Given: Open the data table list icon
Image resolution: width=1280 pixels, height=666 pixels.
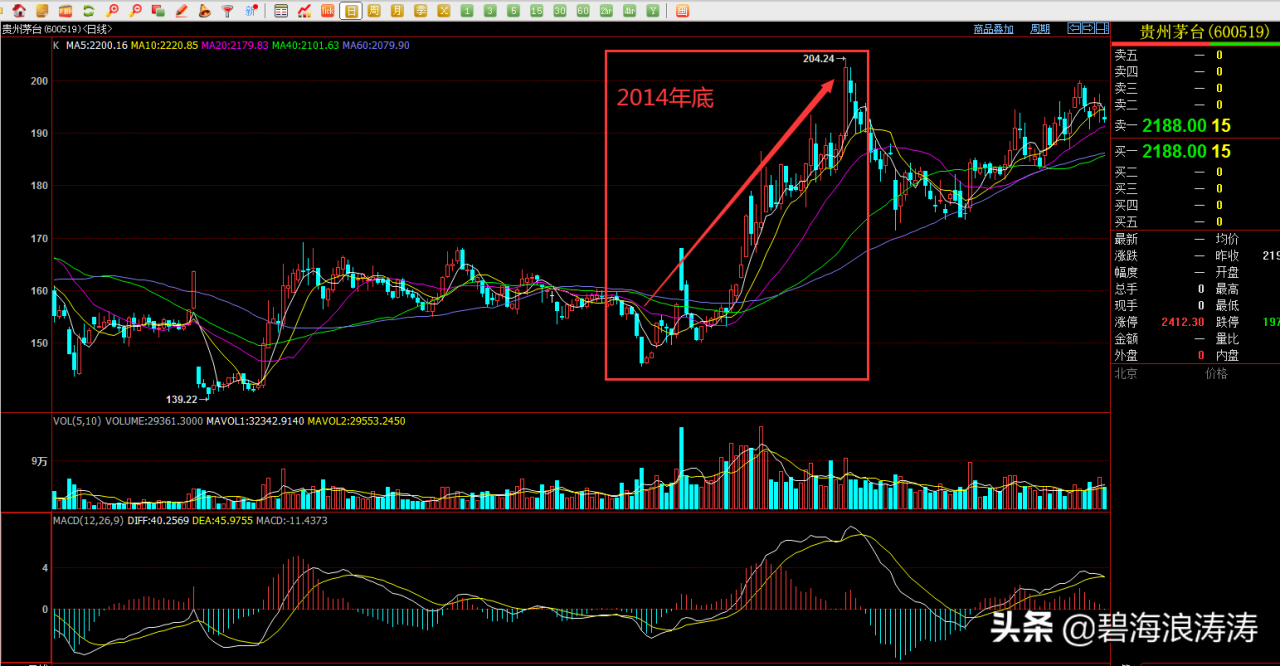Looking at the screenshot, I should click(x=281, y=11).
